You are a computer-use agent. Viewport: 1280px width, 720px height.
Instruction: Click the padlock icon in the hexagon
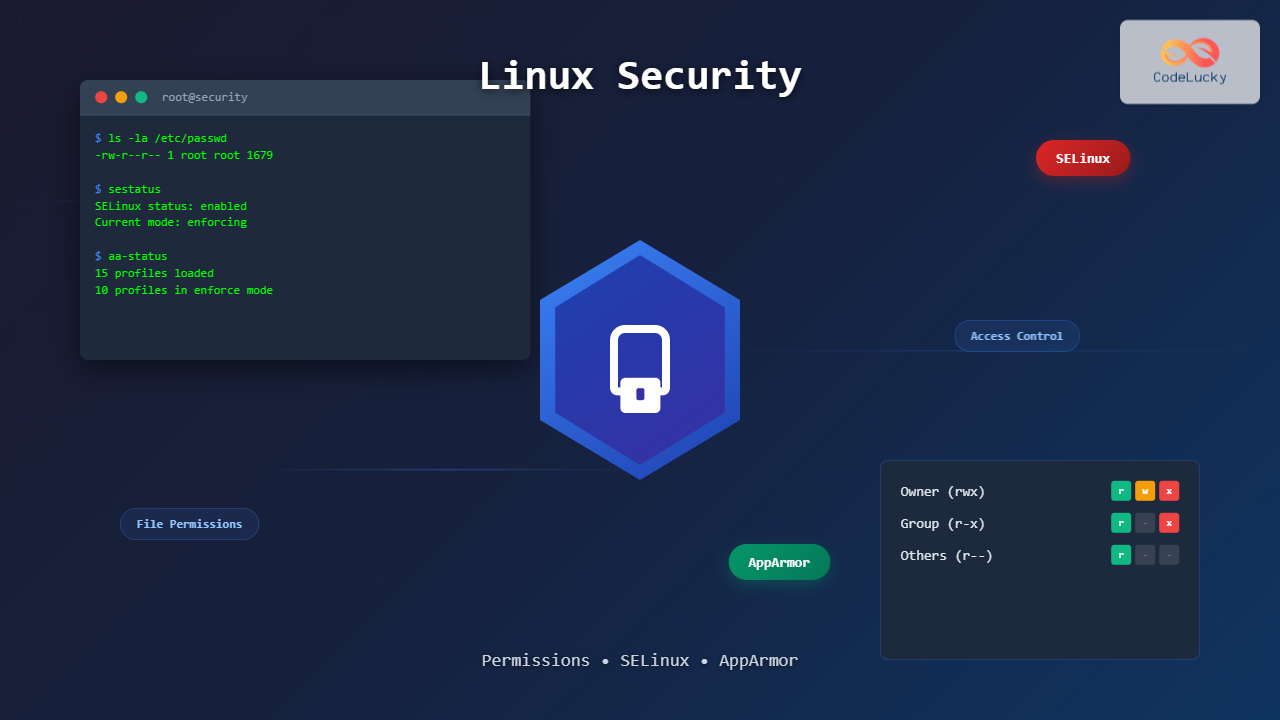tap(640, 369)
